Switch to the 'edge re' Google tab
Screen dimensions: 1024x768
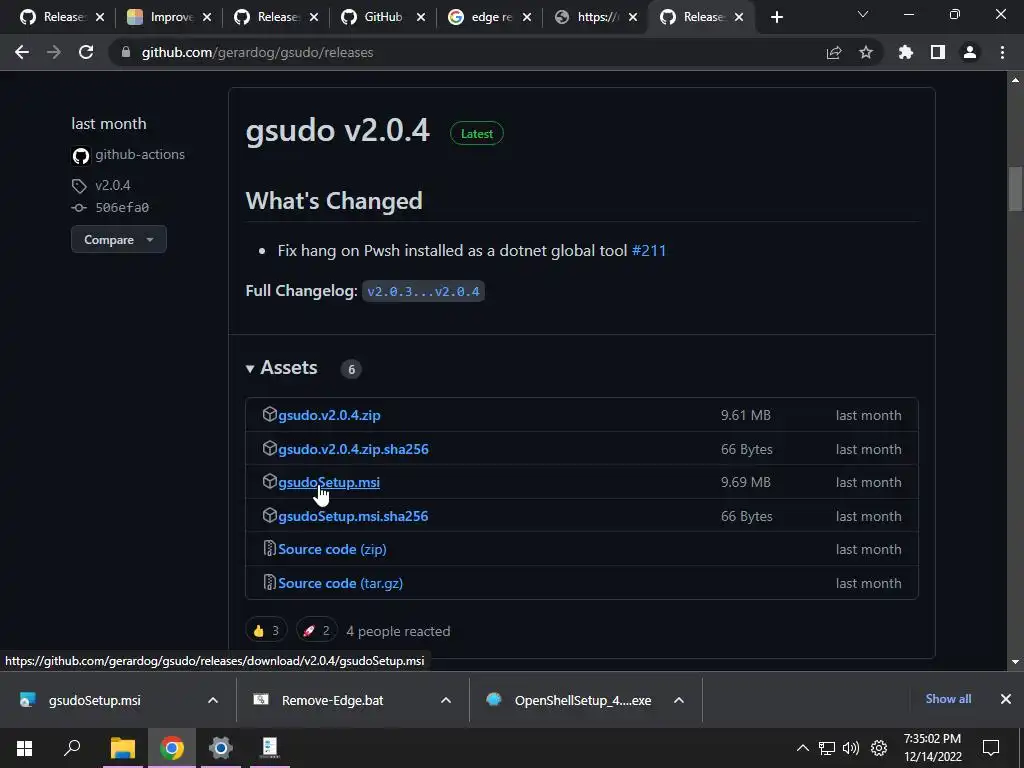click(481, 17)
